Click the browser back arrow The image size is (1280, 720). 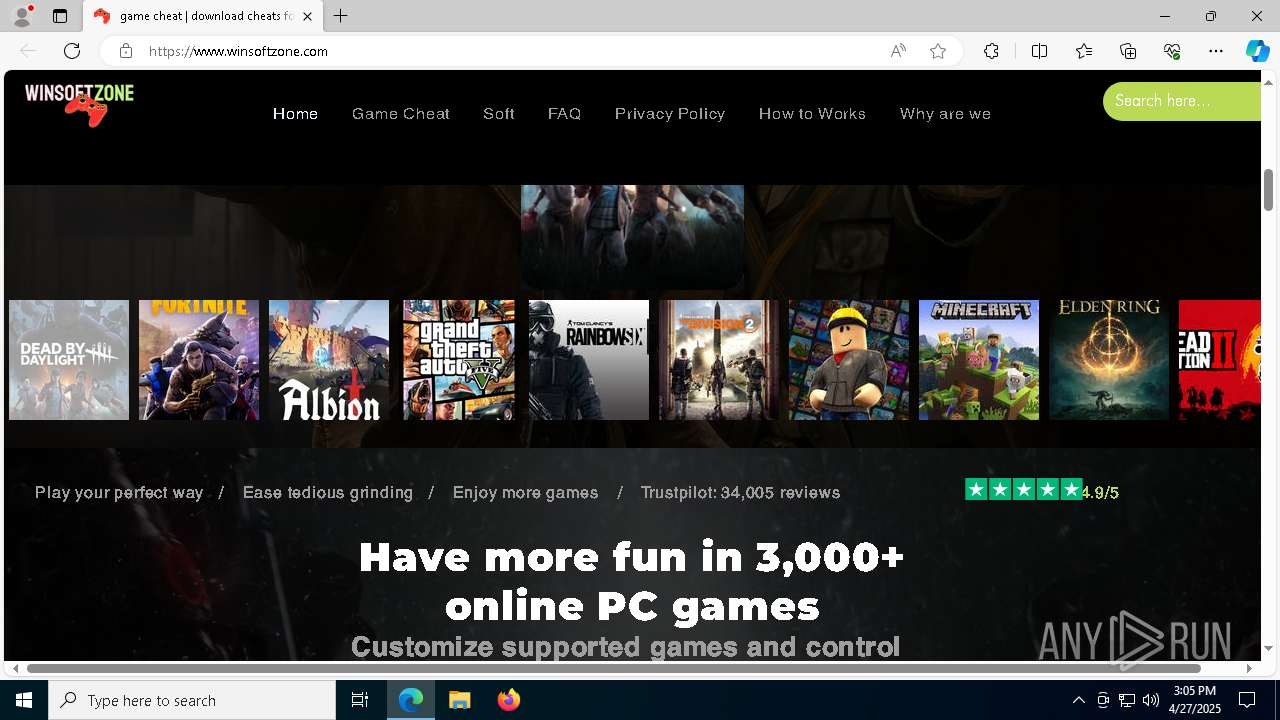(28, 51)
